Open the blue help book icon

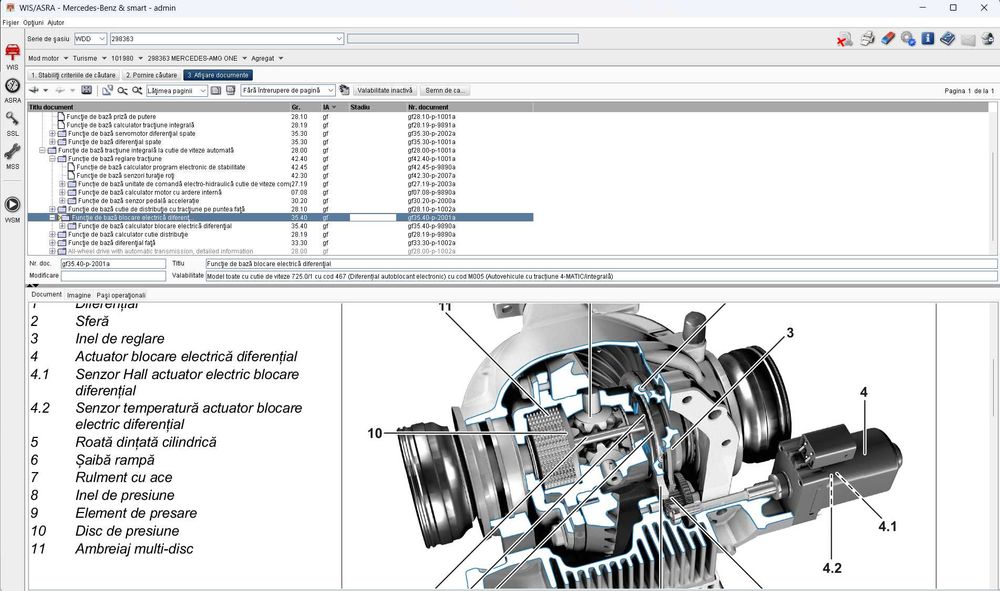[948, 39]
